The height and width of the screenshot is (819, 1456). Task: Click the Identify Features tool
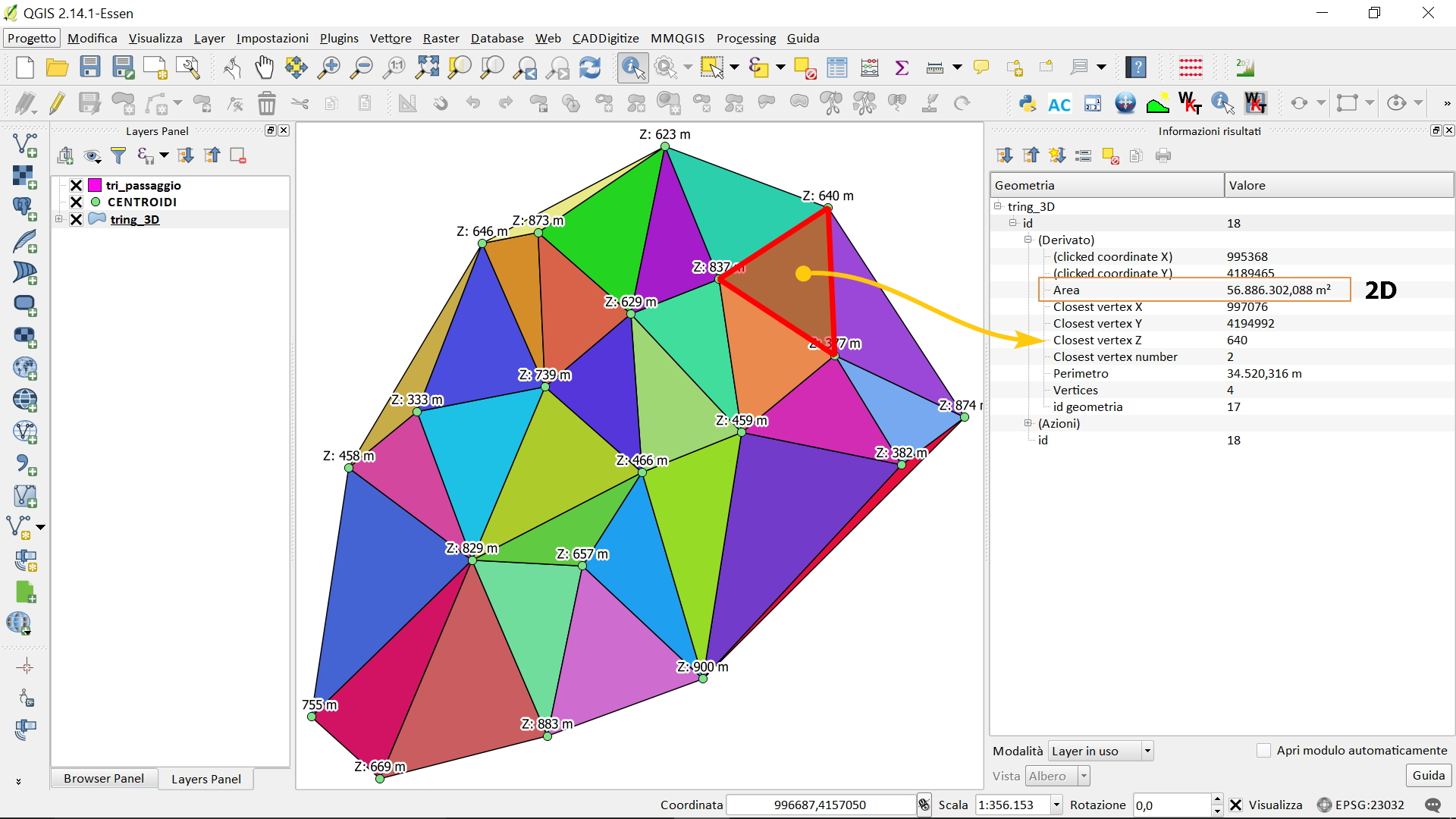632,67
